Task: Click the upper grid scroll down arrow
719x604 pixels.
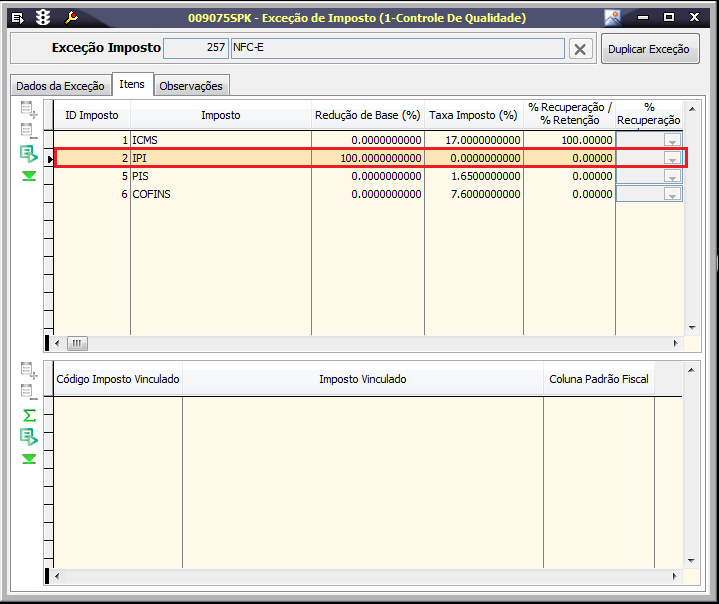Action: pyautogui.click(x=692, y=327)
